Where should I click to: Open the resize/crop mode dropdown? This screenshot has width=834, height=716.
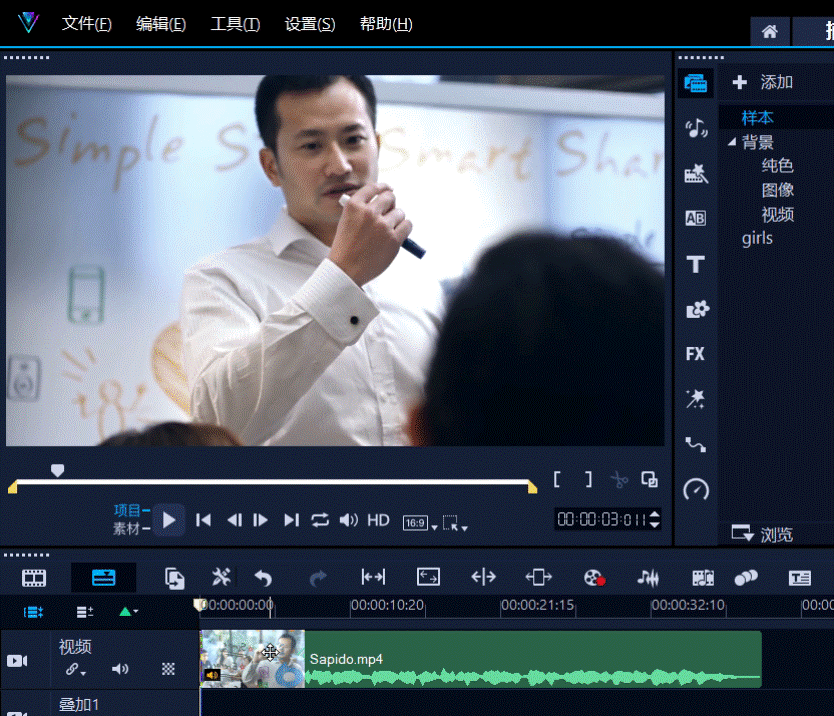click(x=455, y=523)
